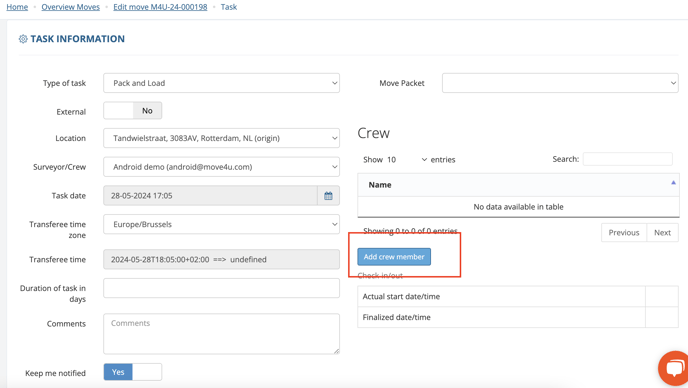The width and height of the screenshot is (688, 388).
Task: Click the Task Information gear icon
Action: [x=23, y=39]
